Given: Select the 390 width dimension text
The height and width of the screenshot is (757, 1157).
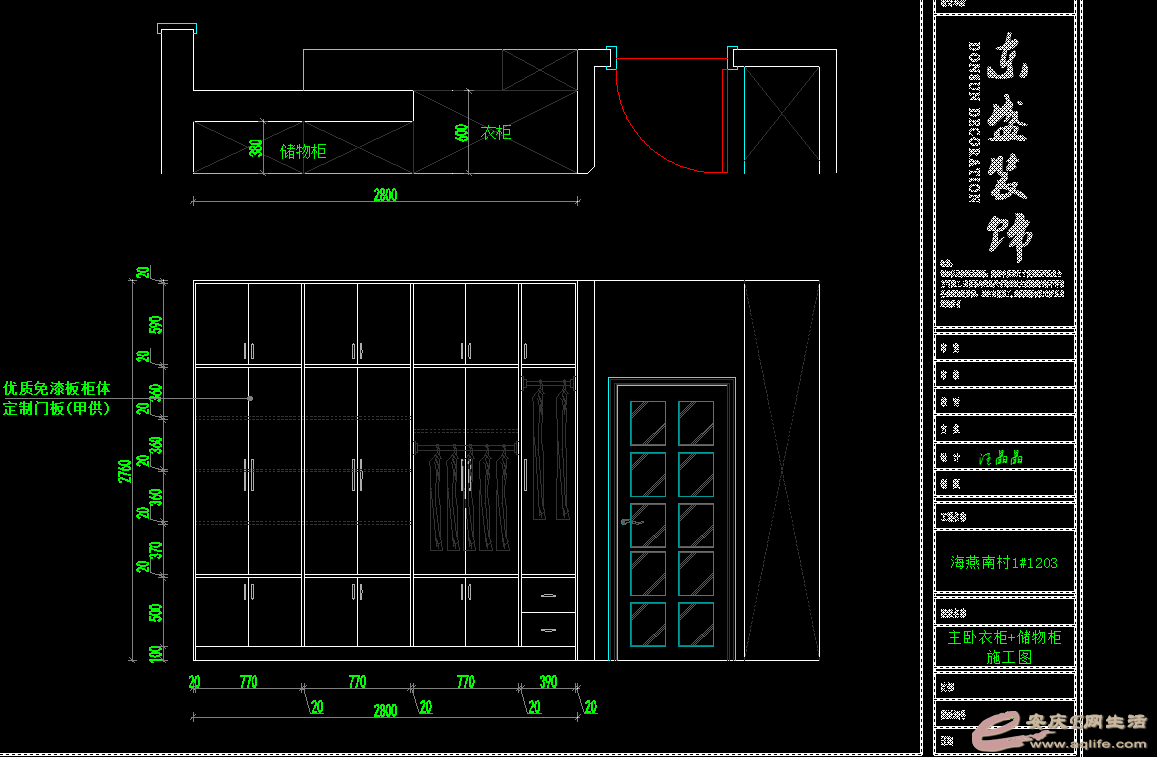Looking at the screenshot, I should (548, 682).
